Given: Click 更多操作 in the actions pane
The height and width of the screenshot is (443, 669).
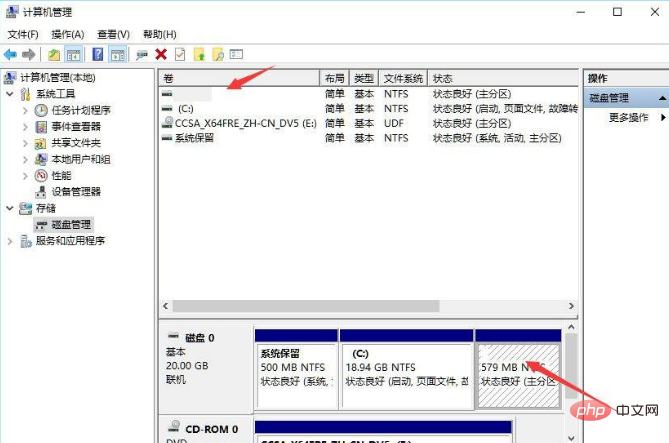Looking at the screenshot, I should [628, 117].
